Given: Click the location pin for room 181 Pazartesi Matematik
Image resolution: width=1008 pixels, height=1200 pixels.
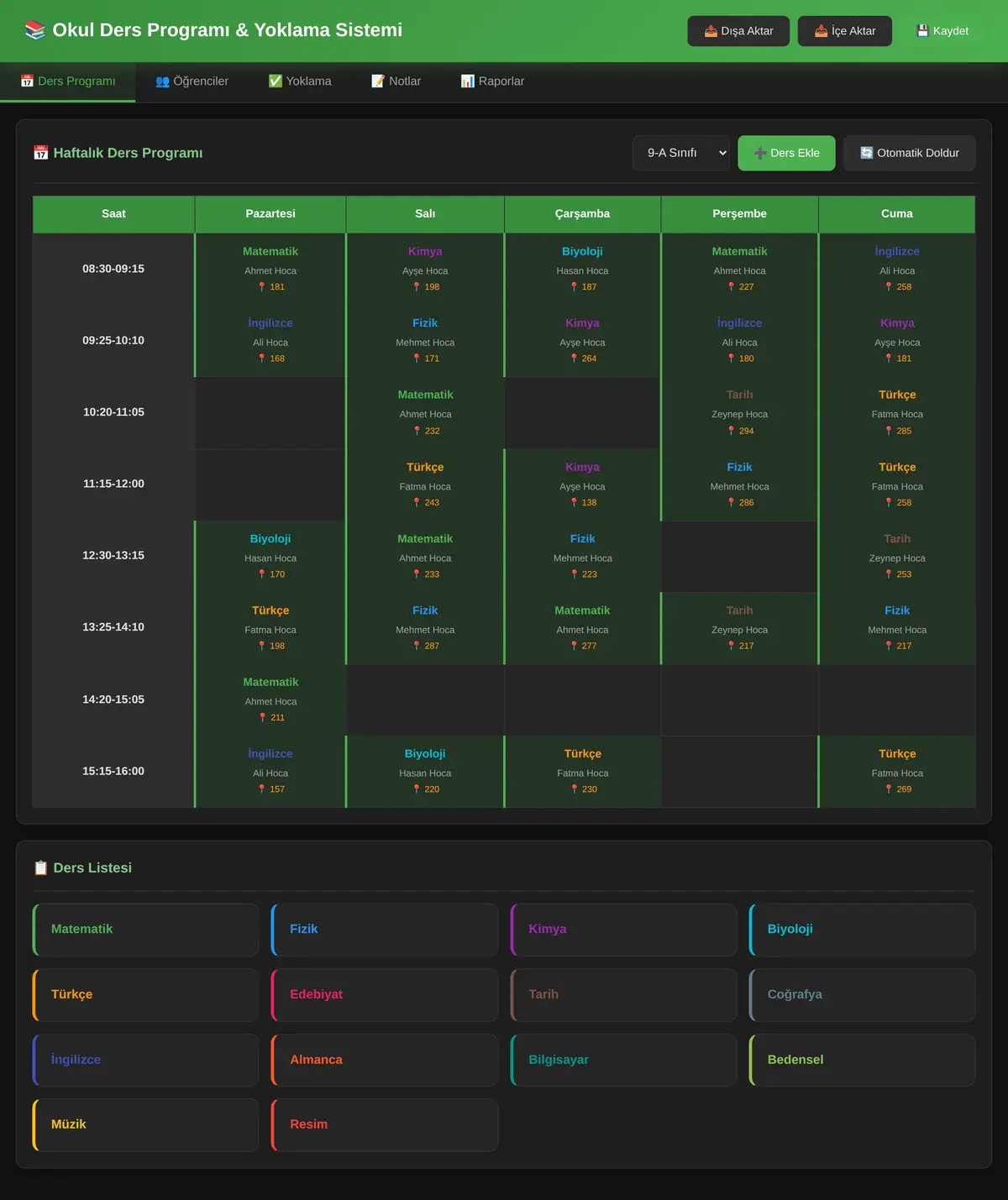Looking at the screenshot, I should pyautogui.click(x=262, y=287).
